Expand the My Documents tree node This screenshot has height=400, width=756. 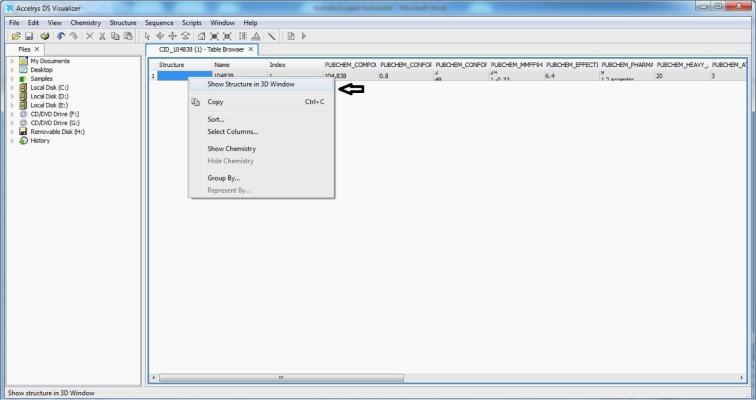tap(13, 61)
